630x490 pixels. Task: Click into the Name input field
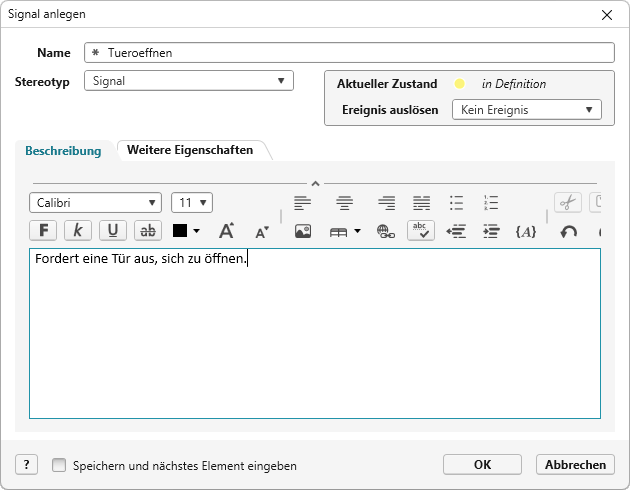click(349, 53)
